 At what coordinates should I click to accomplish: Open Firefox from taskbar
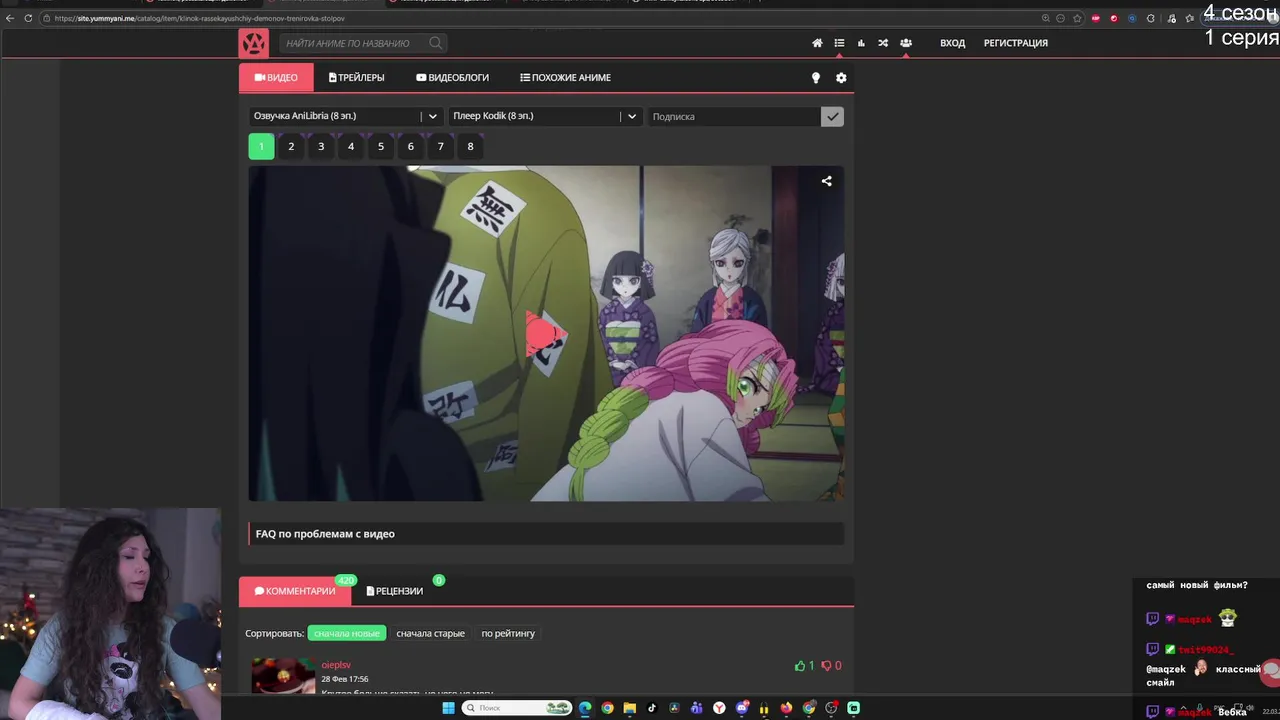tap(786, 708)
